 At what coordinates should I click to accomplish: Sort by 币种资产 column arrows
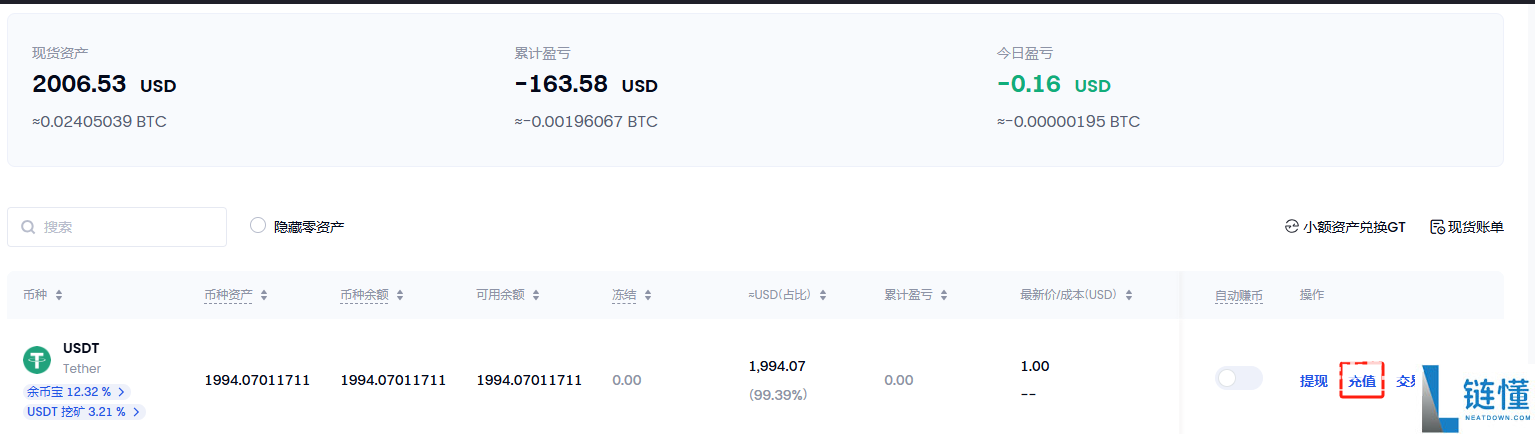coord(263,295)
